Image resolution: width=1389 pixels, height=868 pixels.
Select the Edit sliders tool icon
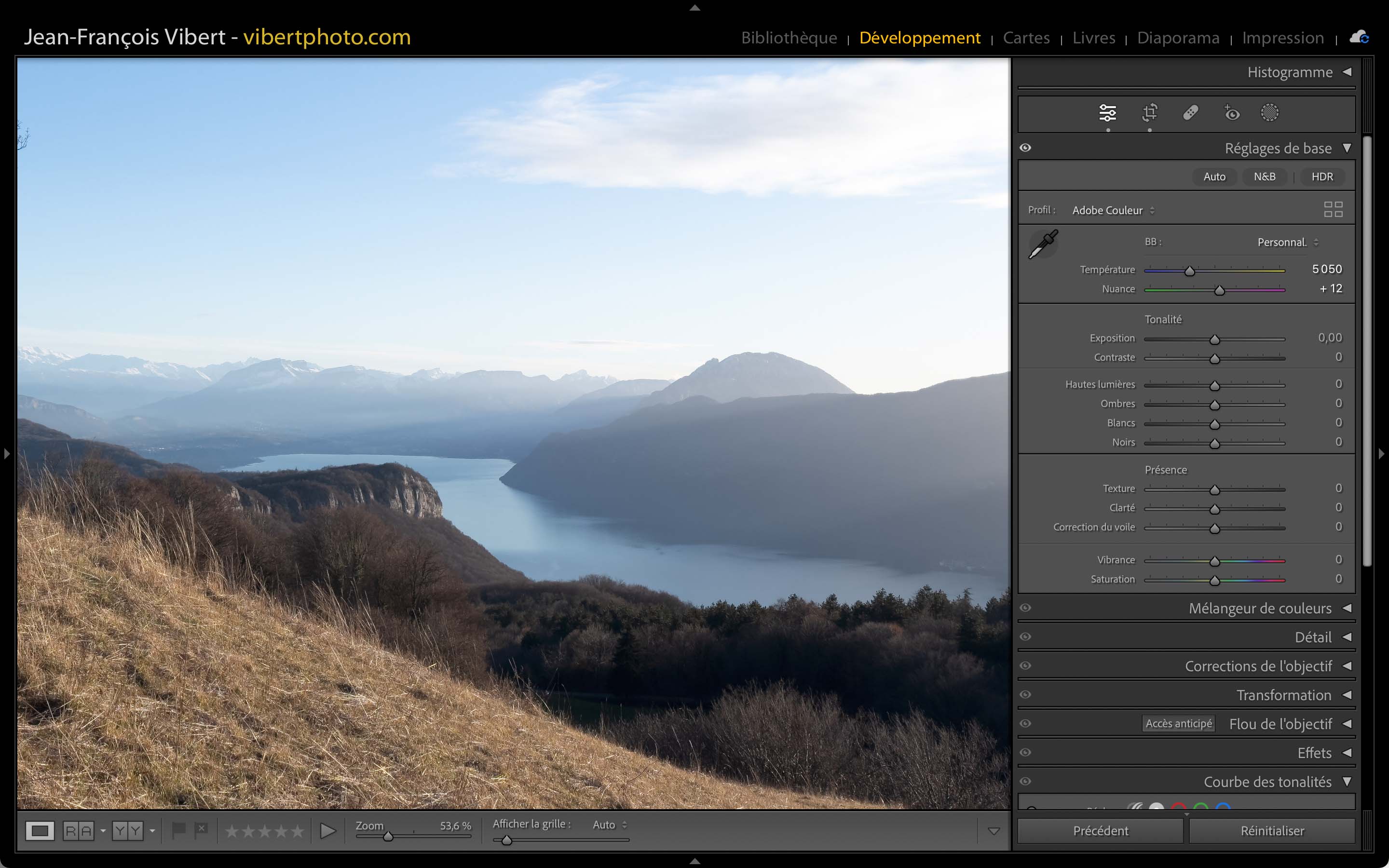click(x=1107, y=113)
